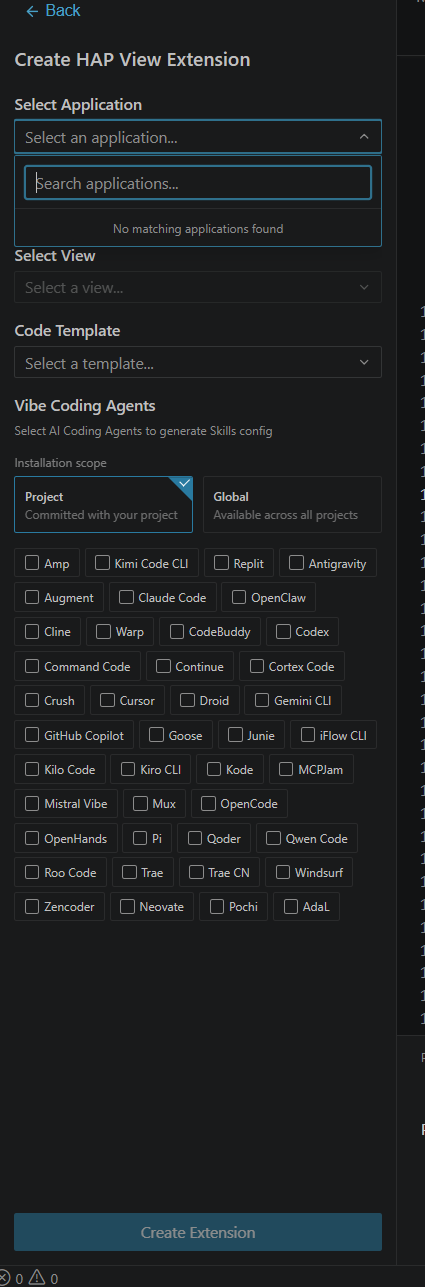This screenshot has height=1287, width=425.
Task: Choose the Project installation scope
Action: [103, 505]
